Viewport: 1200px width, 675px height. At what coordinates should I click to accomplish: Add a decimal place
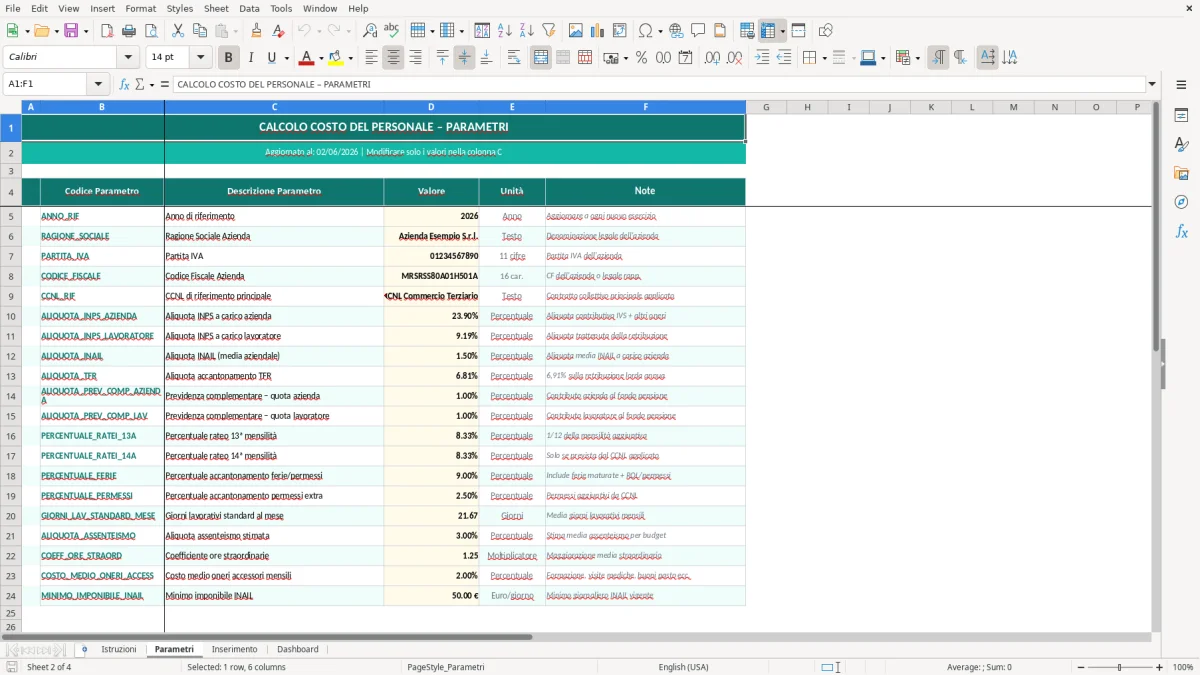point(713,58)
